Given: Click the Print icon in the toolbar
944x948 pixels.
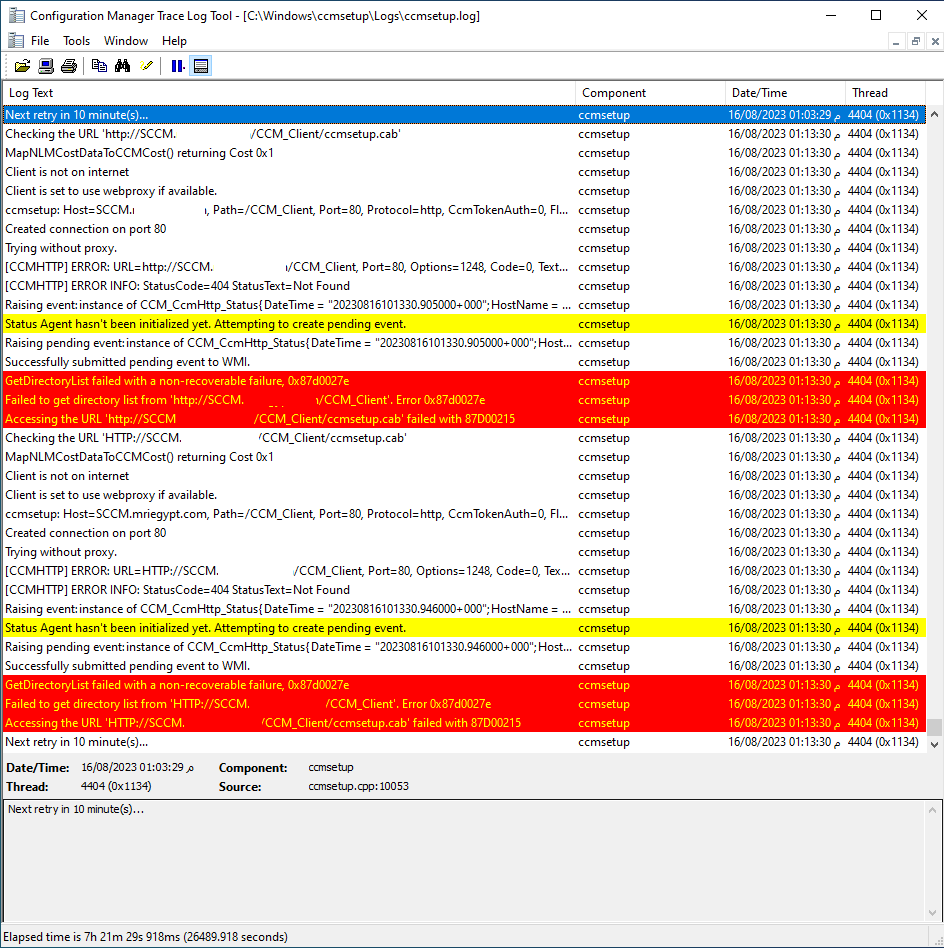Looking at the screenshot, I should [69, 66].
